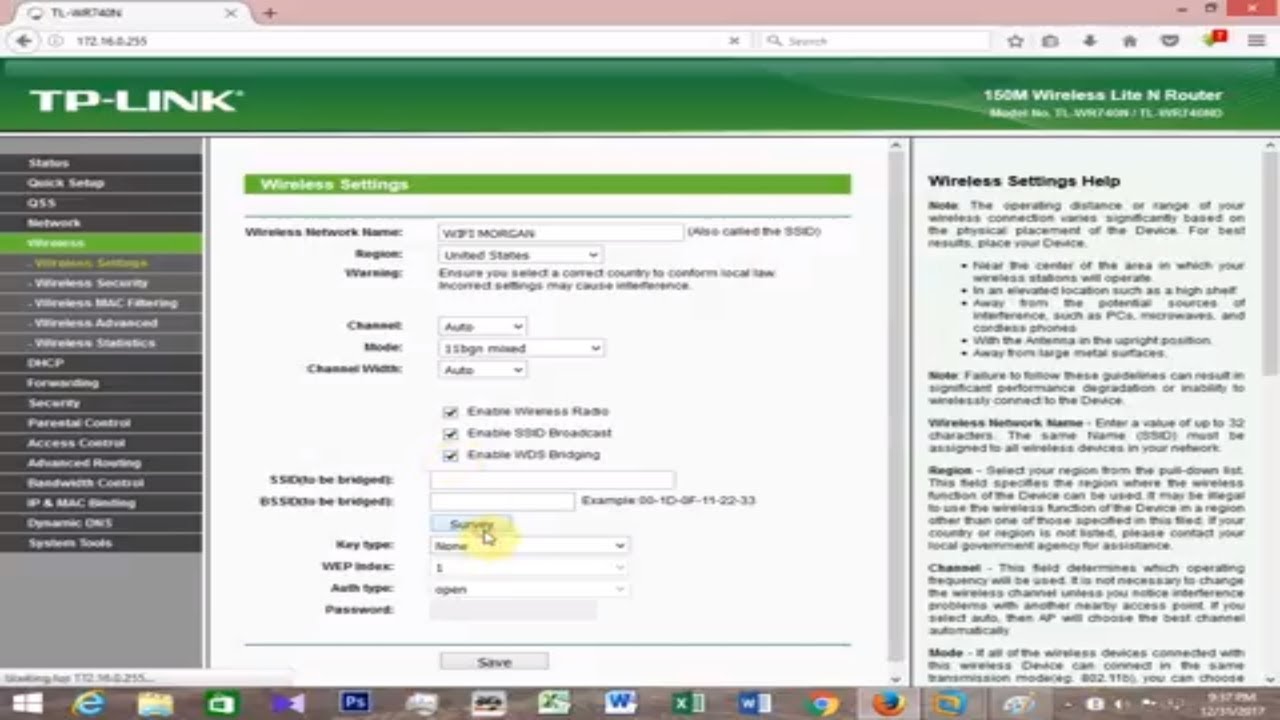
Task: Open the Key type dropdown
Action: click(x=529, y=546)
